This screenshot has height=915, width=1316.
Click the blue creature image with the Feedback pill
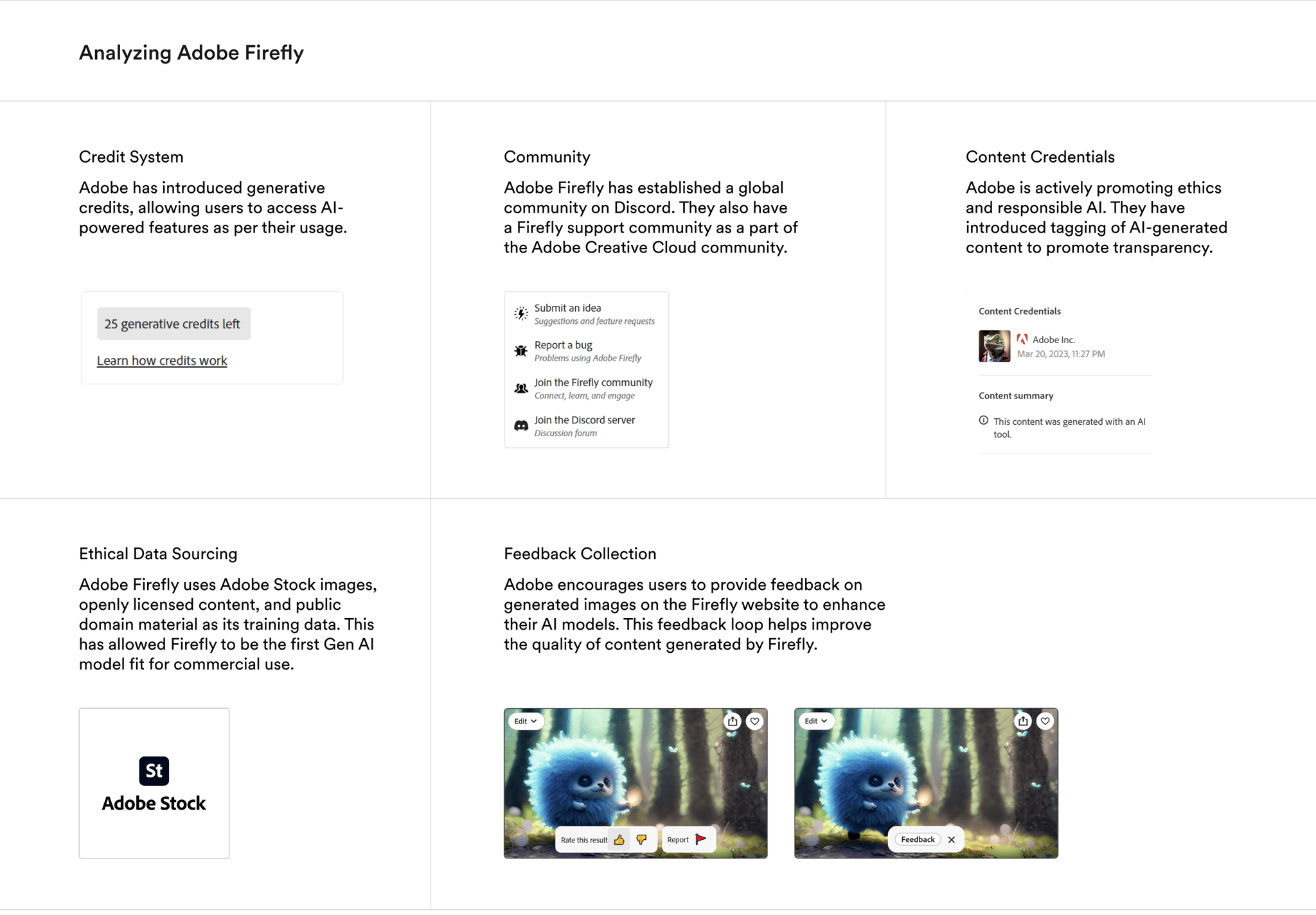click(926, 783)
